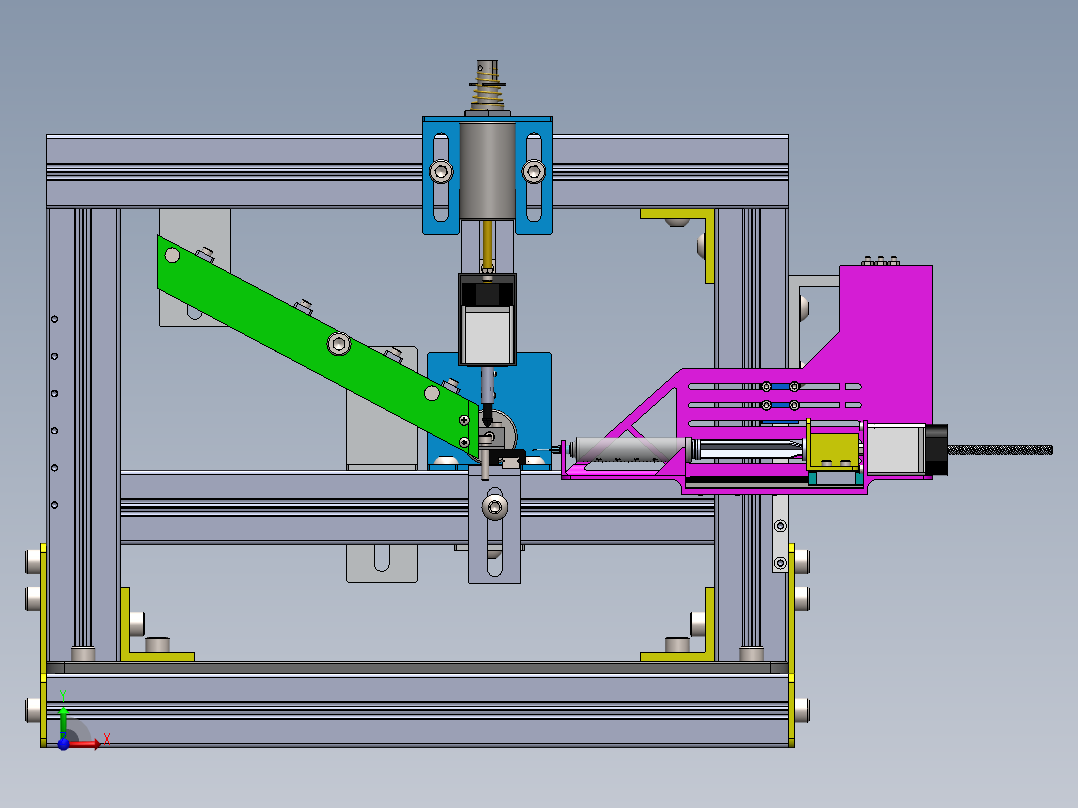Select the gray cylindrical actuator at top
This screenshot has height=808, width=1078.
pyautogui.click(x=487, y=171)
